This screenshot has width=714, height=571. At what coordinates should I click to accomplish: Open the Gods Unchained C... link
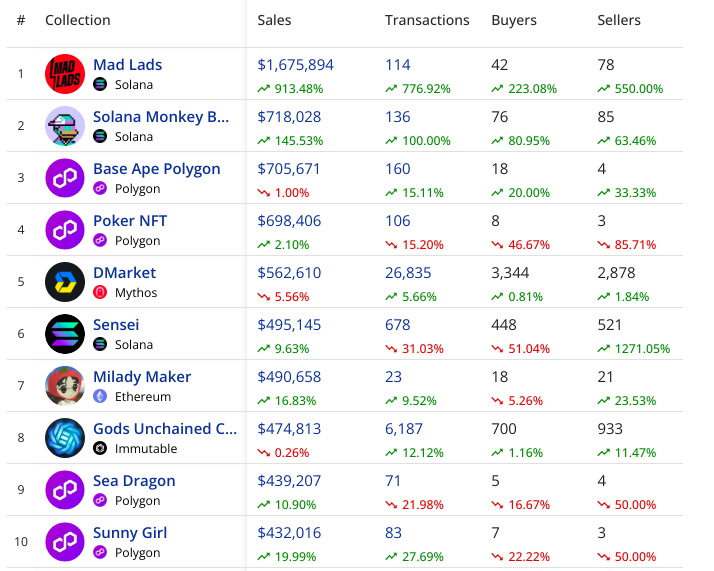pos(165,429)
